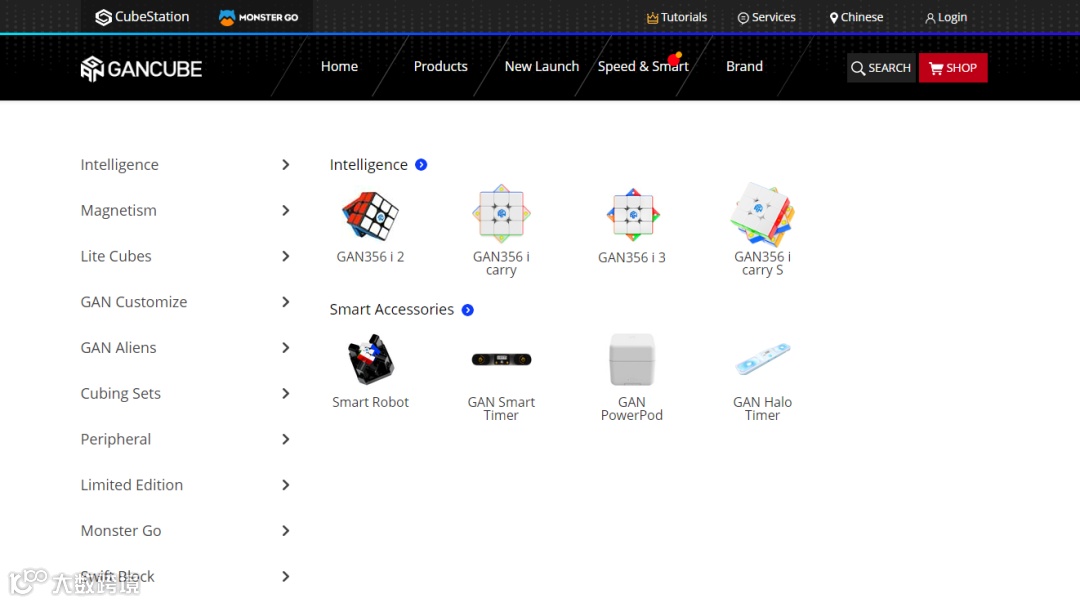The height and width of the screenshot is (603, 1080).
Task: Open the Products menu
Action: coord(441,66)
